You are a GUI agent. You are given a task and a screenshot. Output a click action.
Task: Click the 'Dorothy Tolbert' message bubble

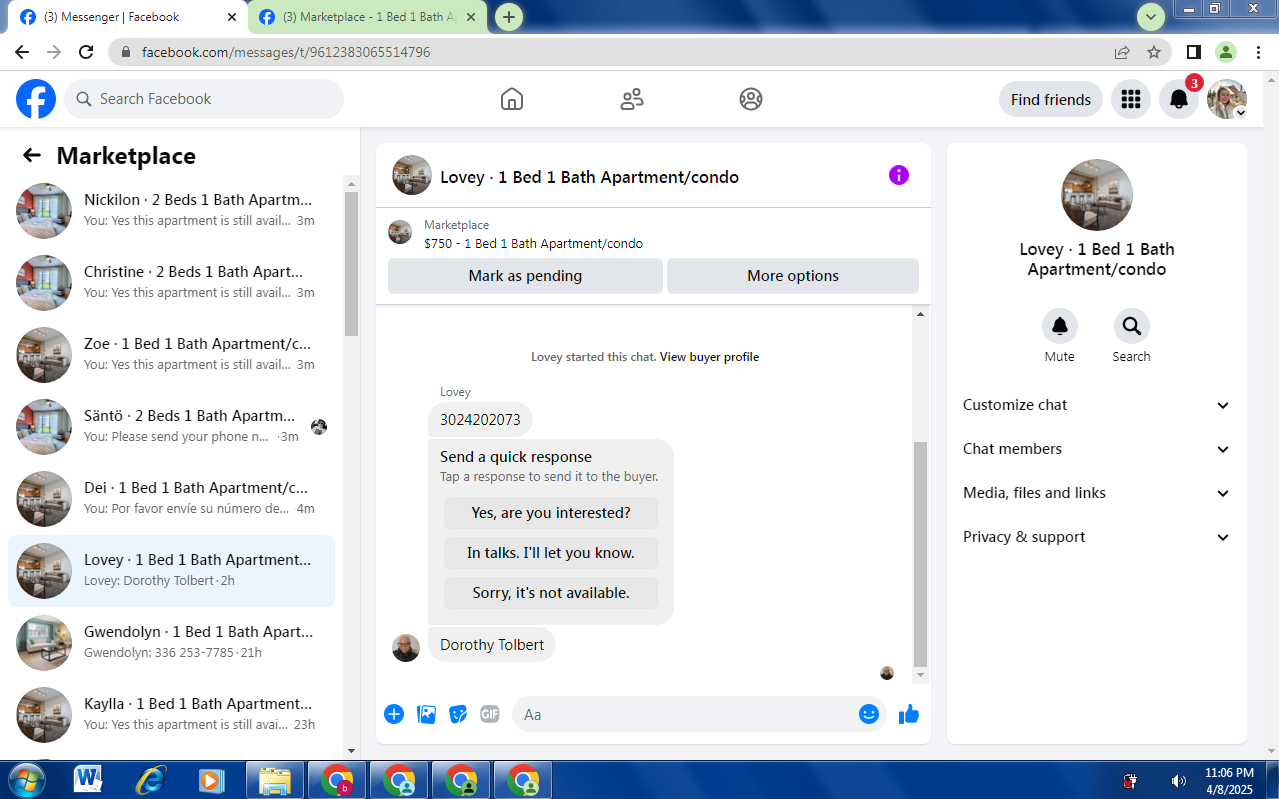point(492,645)
